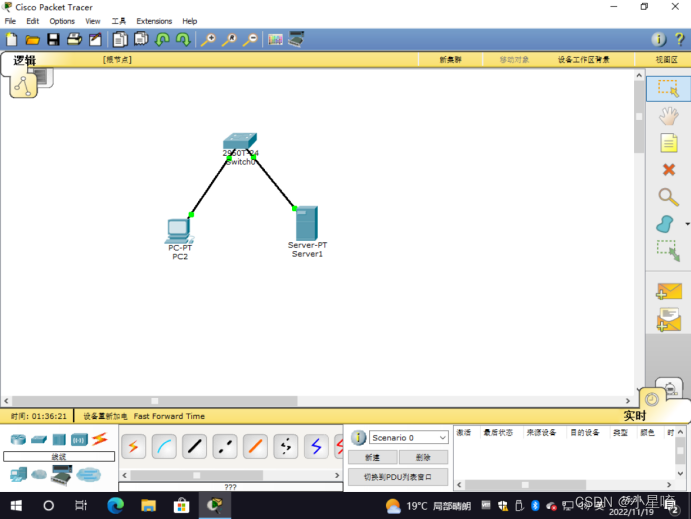Viewport: 691px width, 519px height.
Task: Click the 切换到PDU列表窗口 button
Action: [x=398, y=477]
